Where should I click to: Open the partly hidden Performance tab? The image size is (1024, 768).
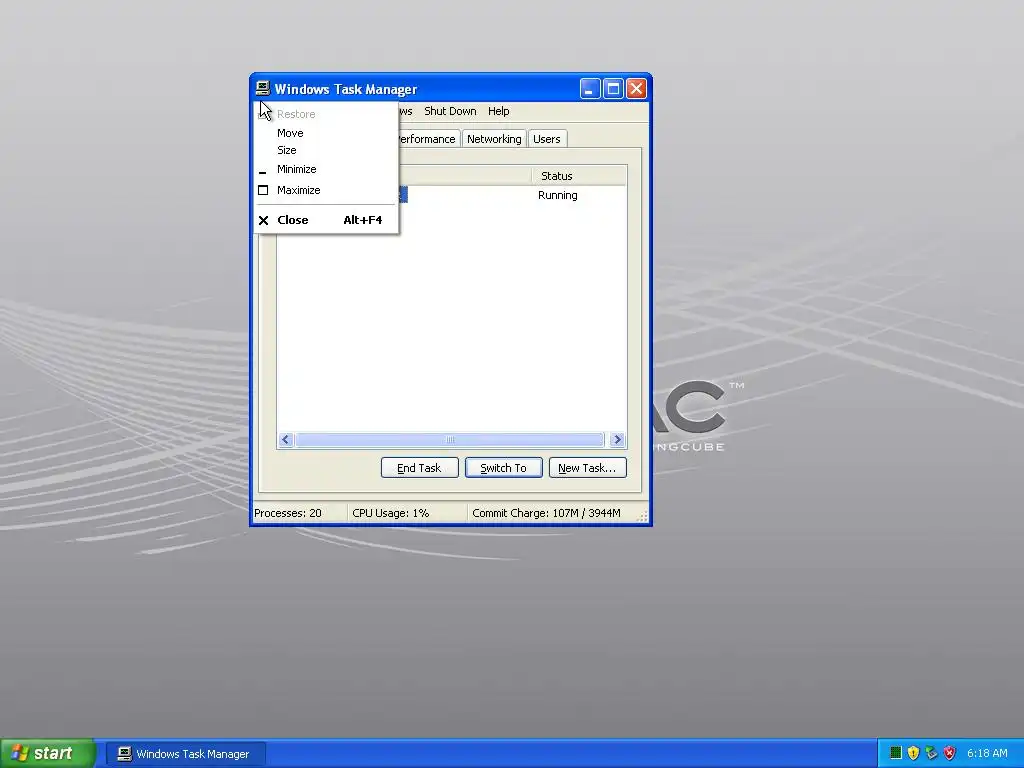(x=428, y=139)
